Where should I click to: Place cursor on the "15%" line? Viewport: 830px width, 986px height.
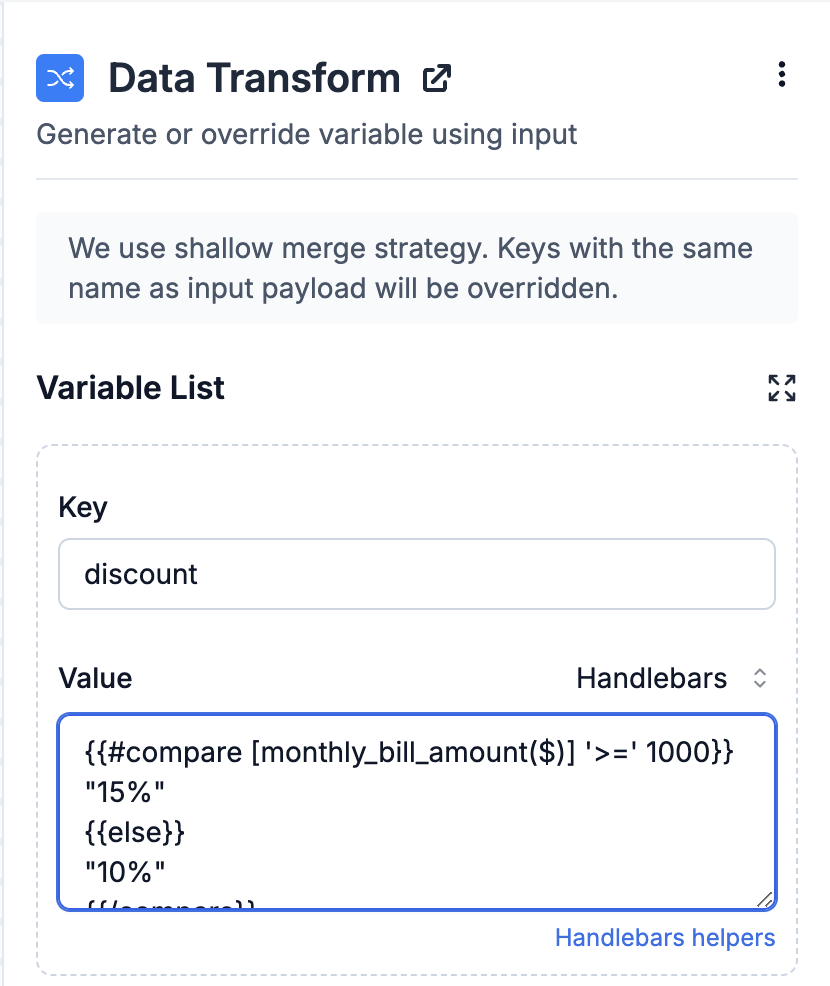click(124, 792)
